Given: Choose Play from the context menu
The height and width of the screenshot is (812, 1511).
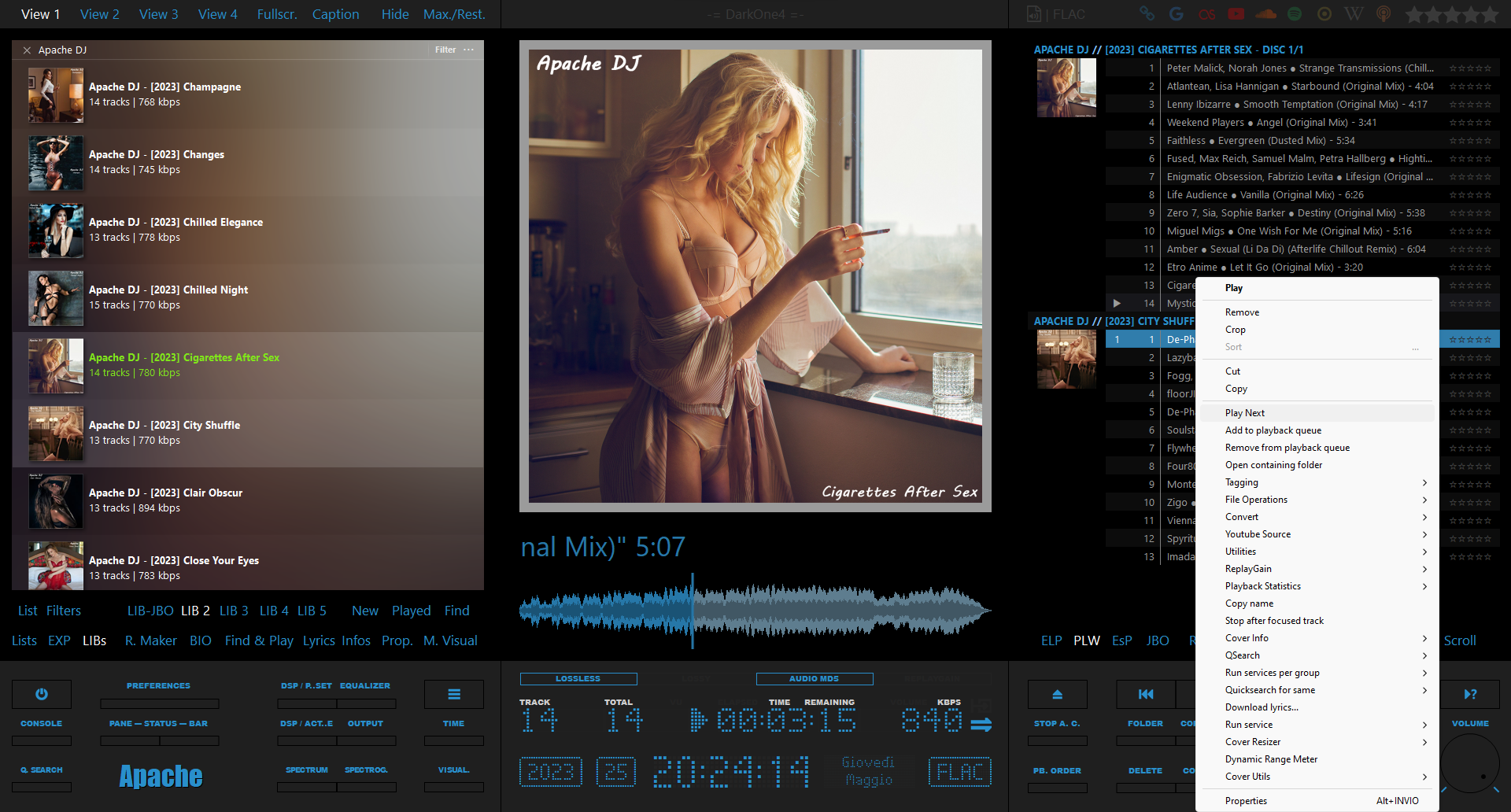Looking at the screenshot, I should click(1317, 288).
